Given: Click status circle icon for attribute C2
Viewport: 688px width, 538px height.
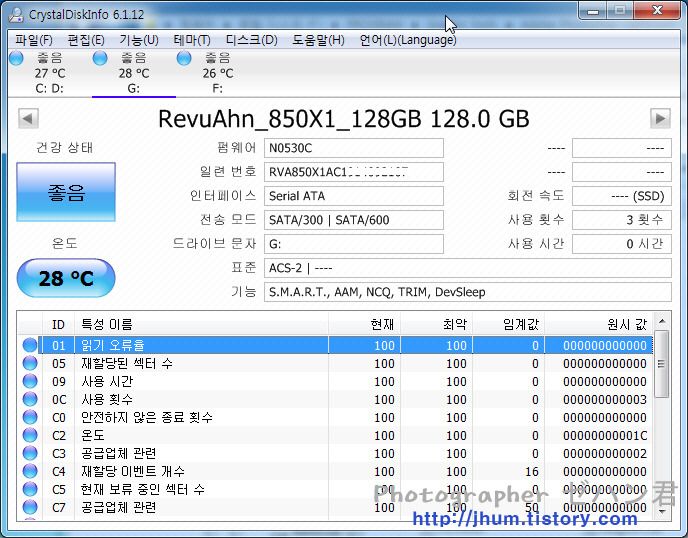Looking at the screenshot, I should [30, 435].
